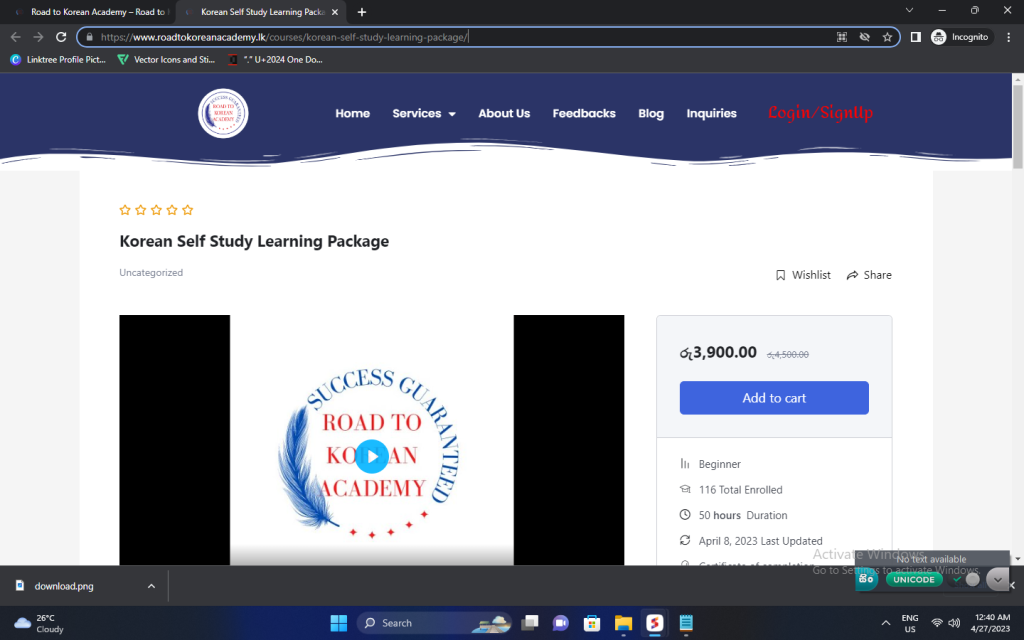Click the green UNICODE mode button

[913, 579]
